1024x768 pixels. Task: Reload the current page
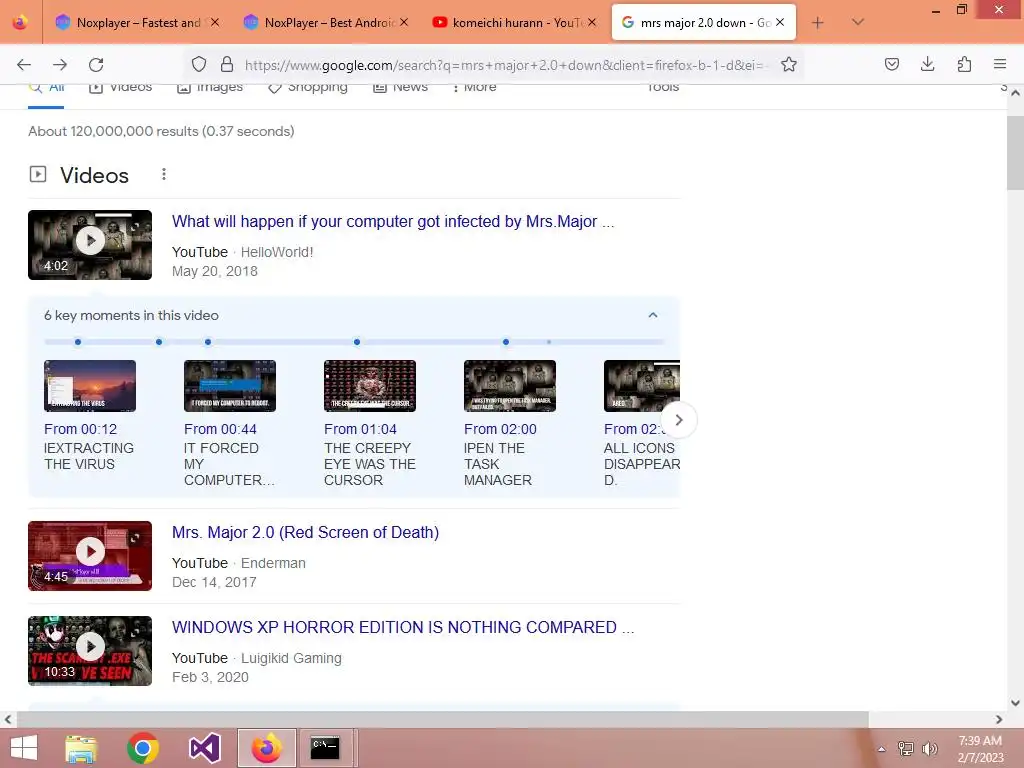[x=96, y=64]
